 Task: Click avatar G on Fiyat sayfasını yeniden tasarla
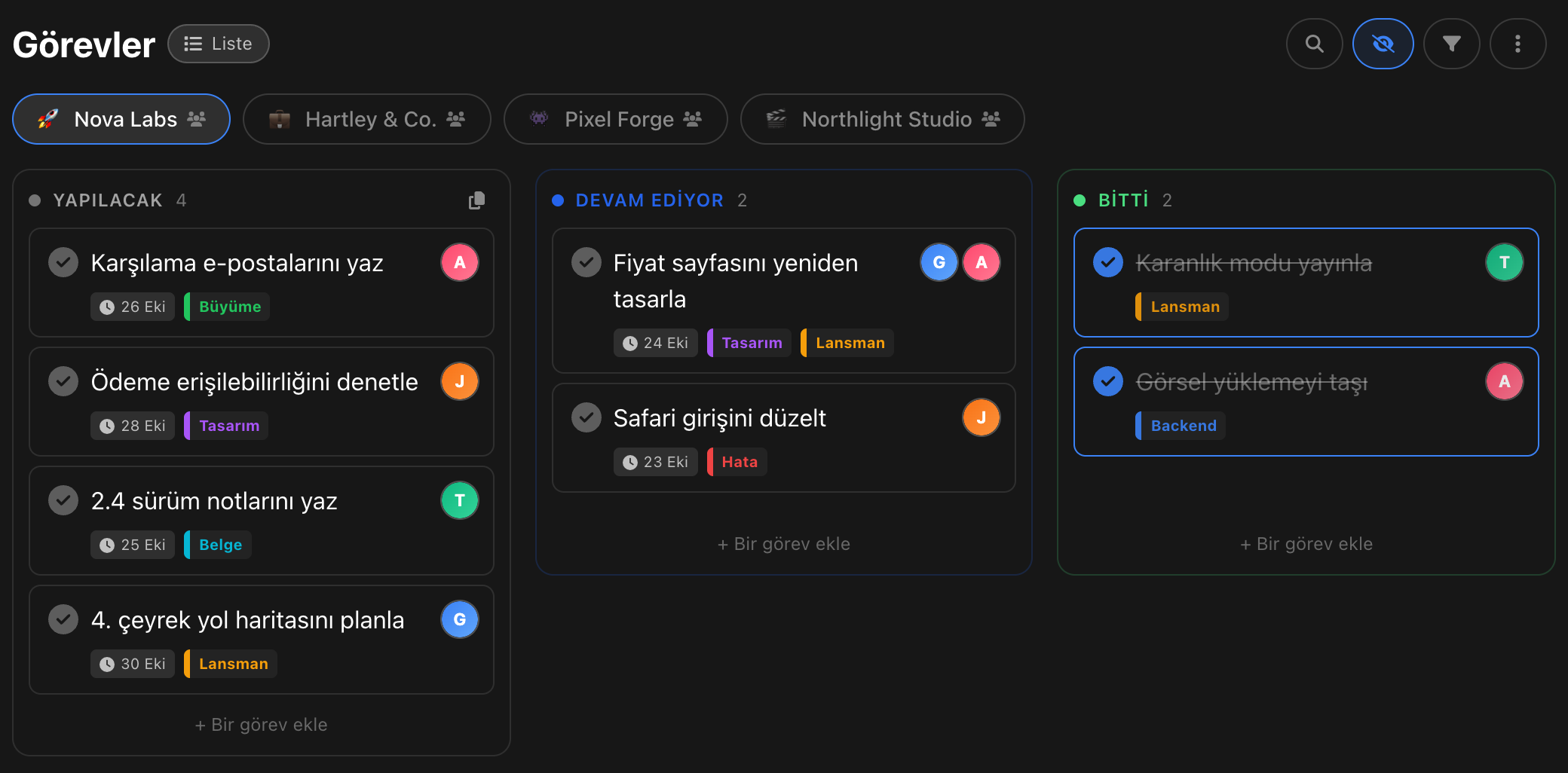click(x=939, y=262)
